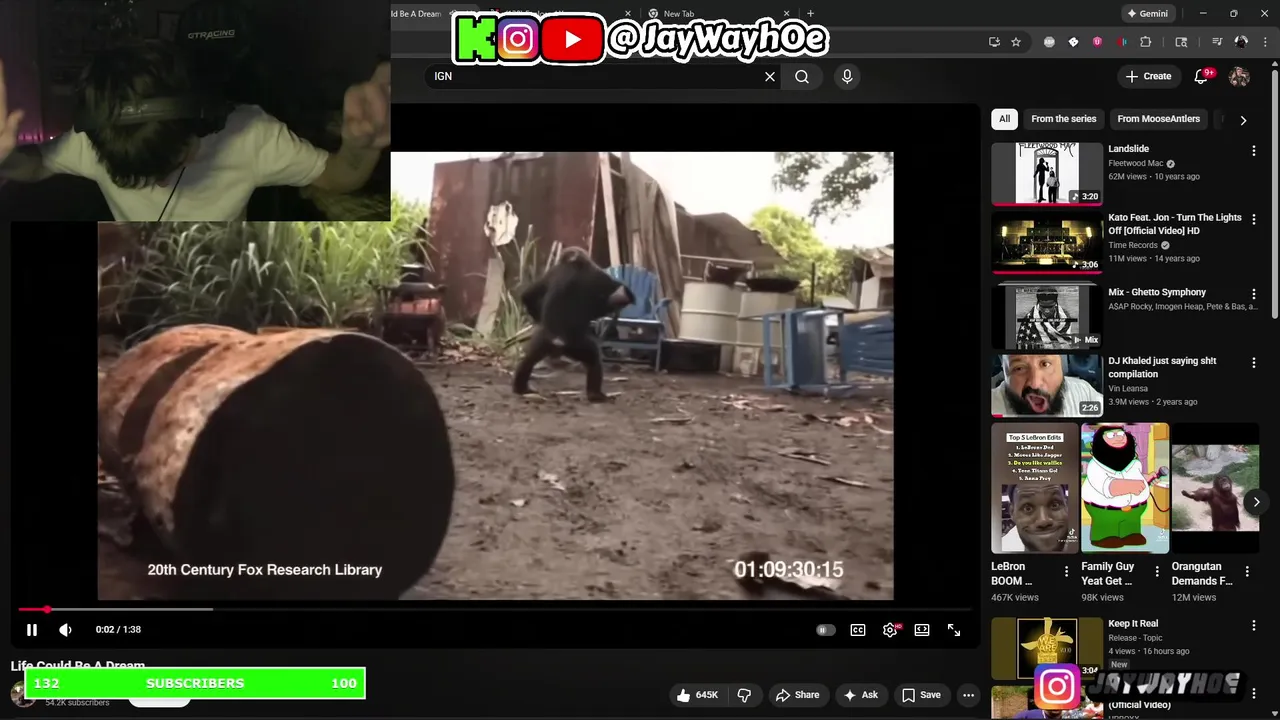The image size is (1280, 720).
Task: Open the Family Guy Yeat short thumbnail
Action: (1125, 488)
